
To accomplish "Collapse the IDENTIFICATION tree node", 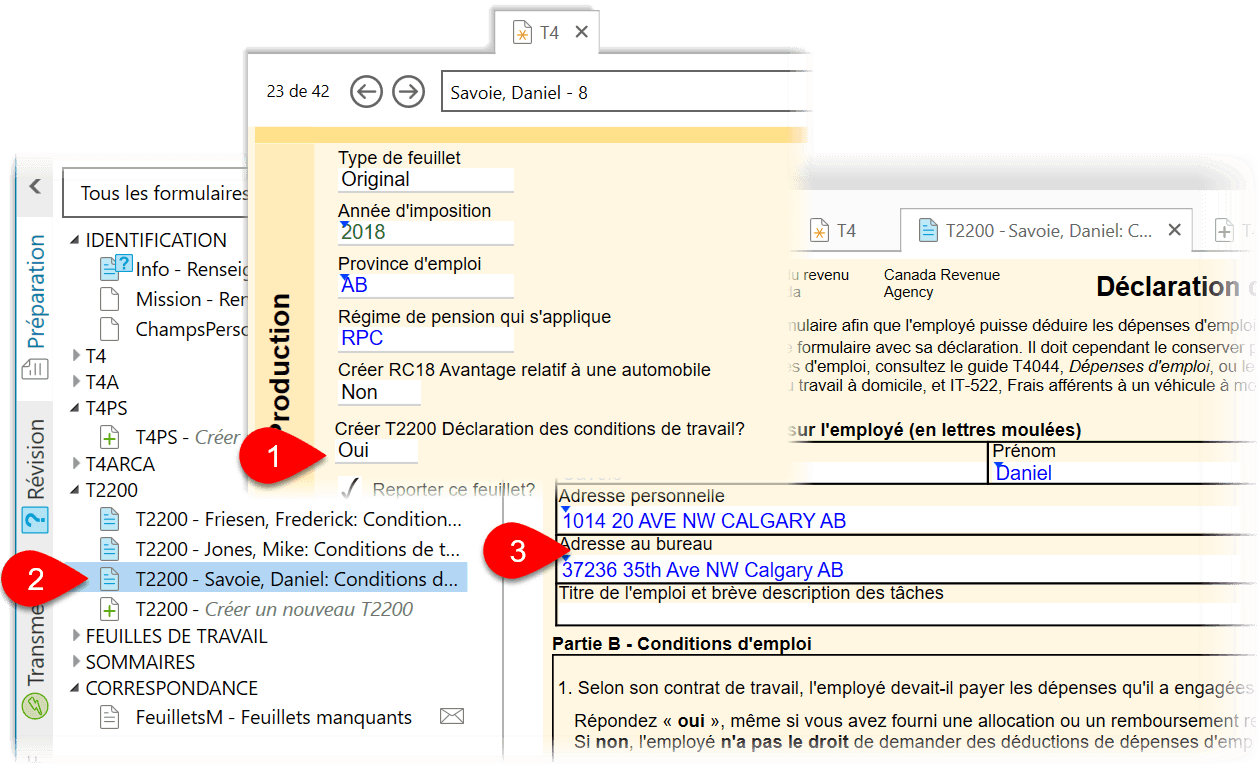I will 74,240.
